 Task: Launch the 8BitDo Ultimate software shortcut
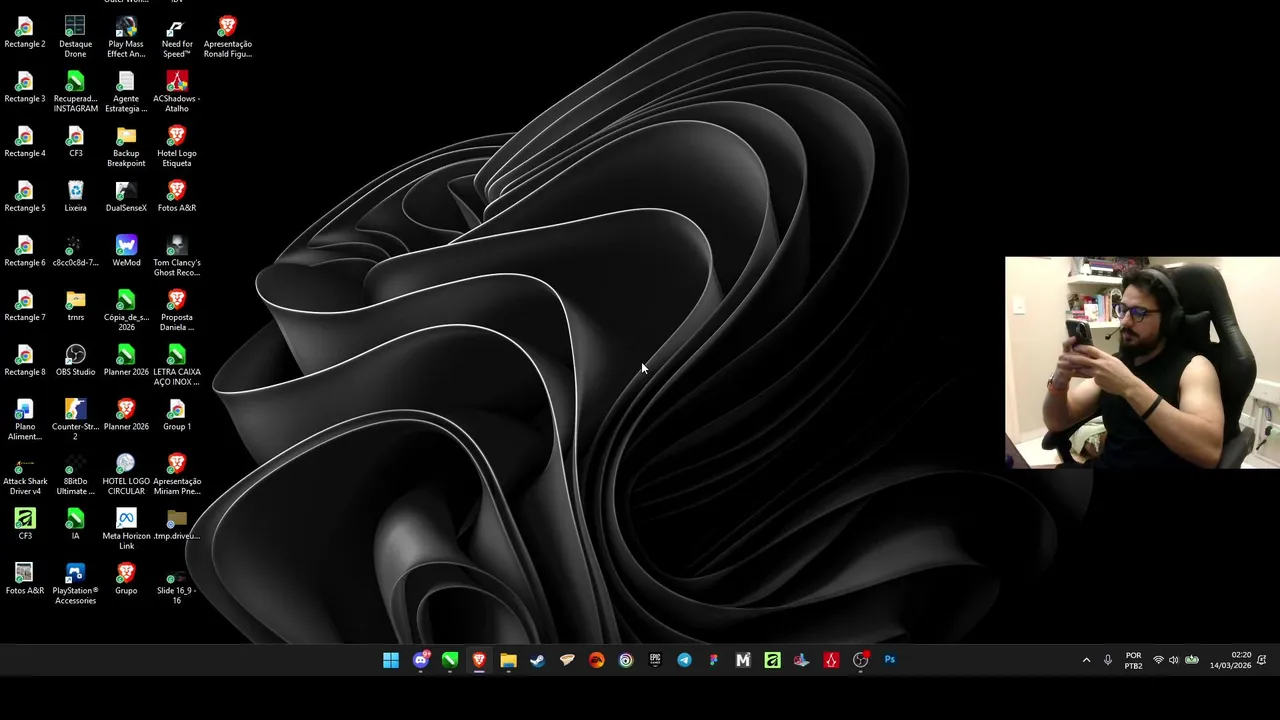pos(75,474)
